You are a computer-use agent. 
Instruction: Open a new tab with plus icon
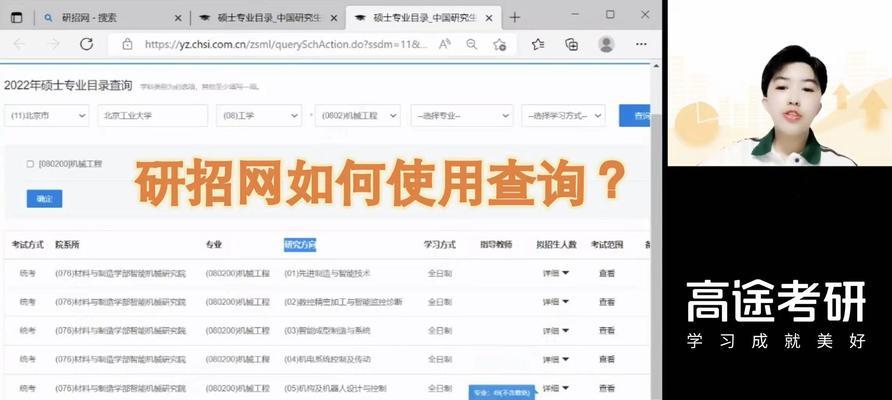pos(514,18)
